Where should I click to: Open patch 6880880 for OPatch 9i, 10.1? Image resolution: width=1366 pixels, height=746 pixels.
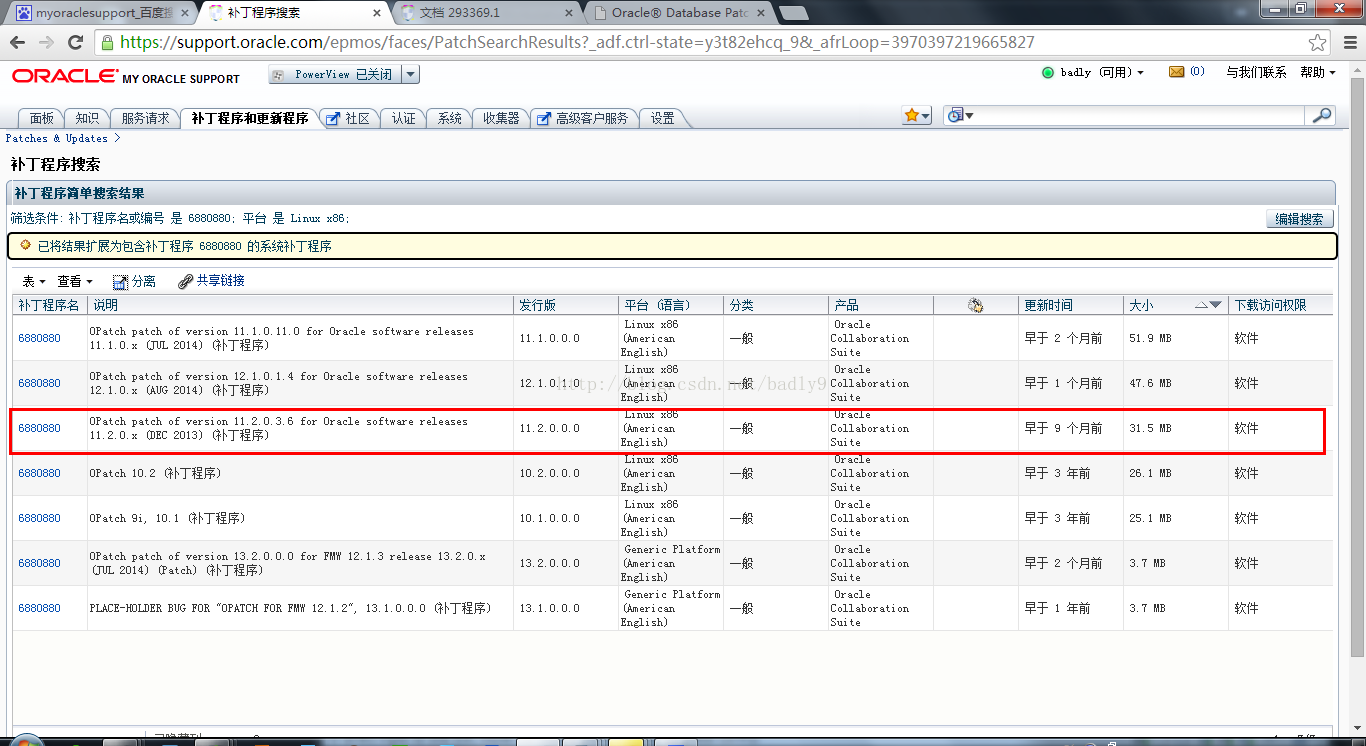click(x=39, y=518)
